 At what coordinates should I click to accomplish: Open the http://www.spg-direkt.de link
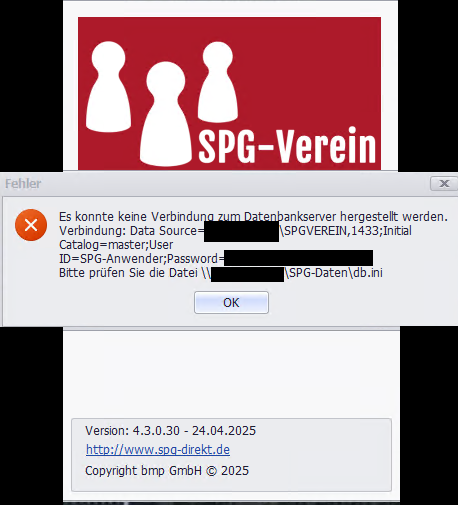click(158, 450)
